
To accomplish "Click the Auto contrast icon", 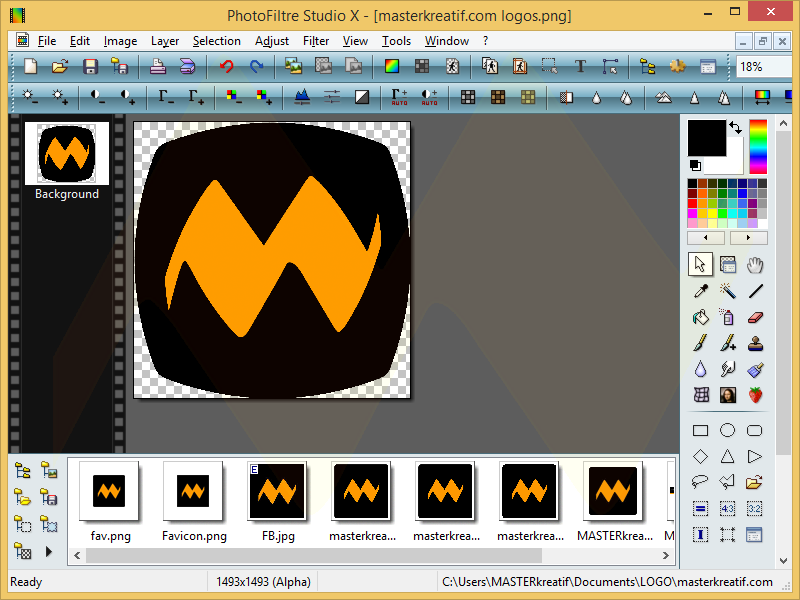I will [430, 96].
